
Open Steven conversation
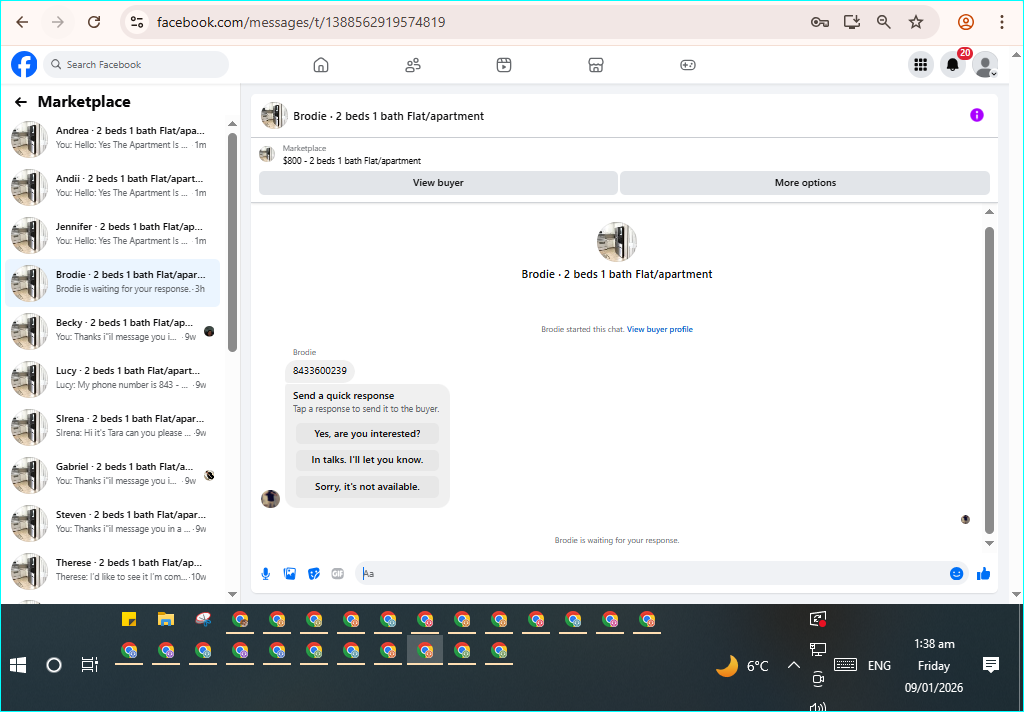click(x=112, y=523)
